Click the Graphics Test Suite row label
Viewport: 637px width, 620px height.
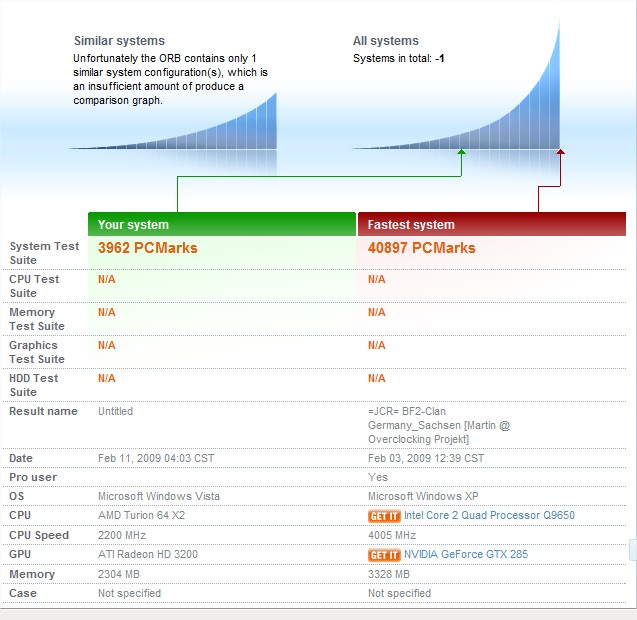click(x=37, y=352)
